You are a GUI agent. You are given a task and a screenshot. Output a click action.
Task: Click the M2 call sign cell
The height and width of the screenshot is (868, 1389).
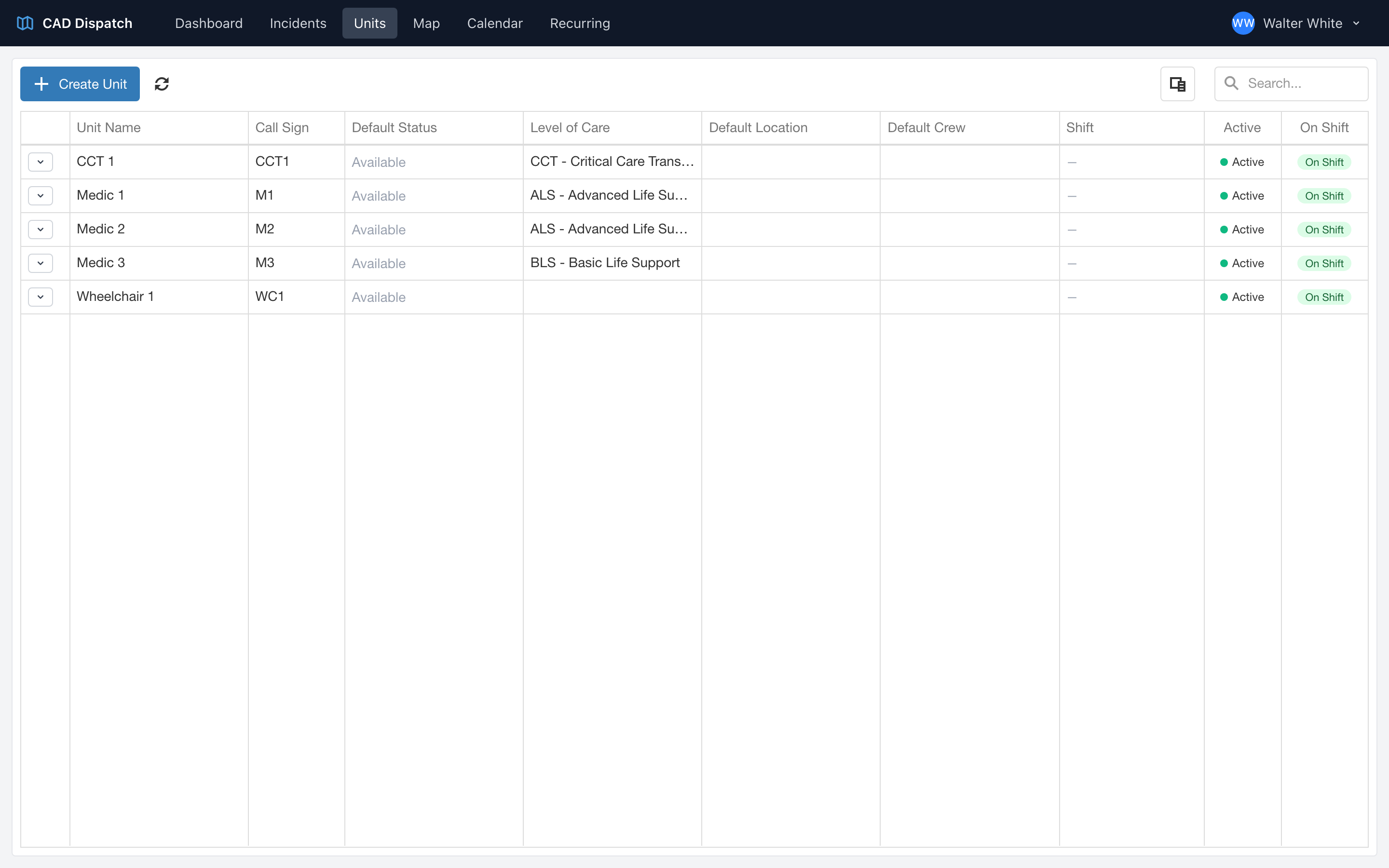(296, 230)
